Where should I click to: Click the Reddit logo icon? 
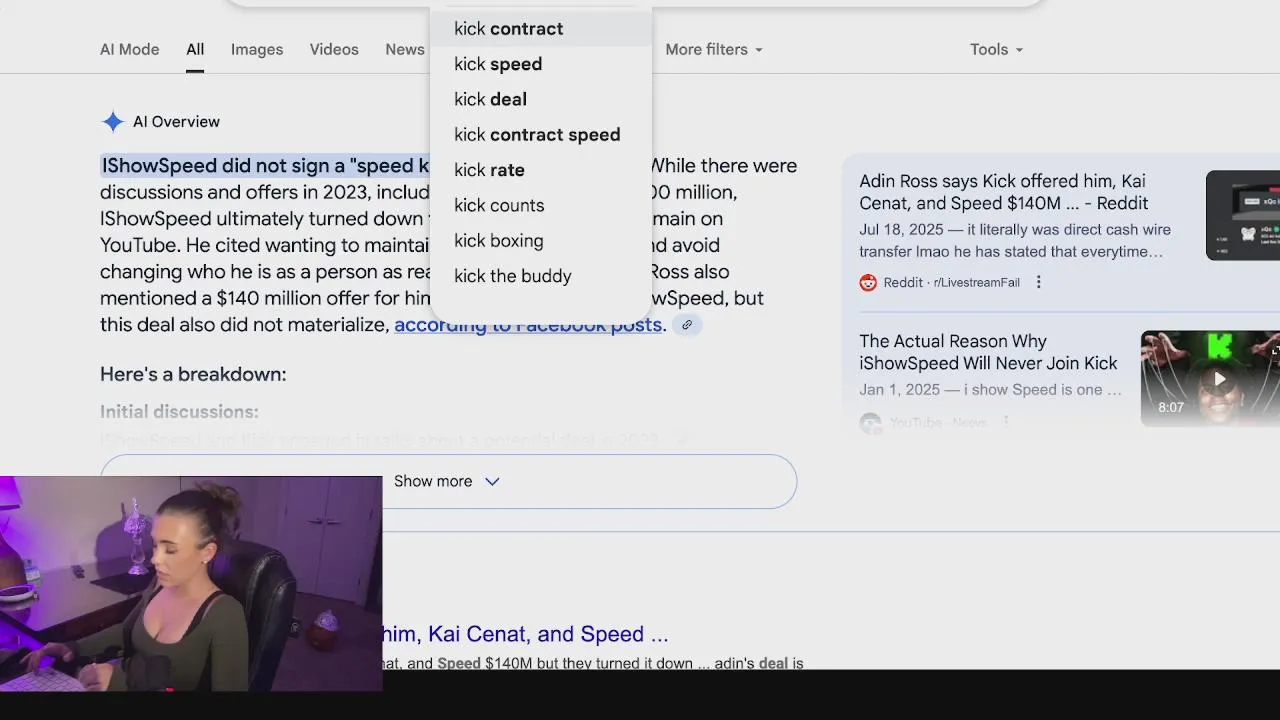868,282
